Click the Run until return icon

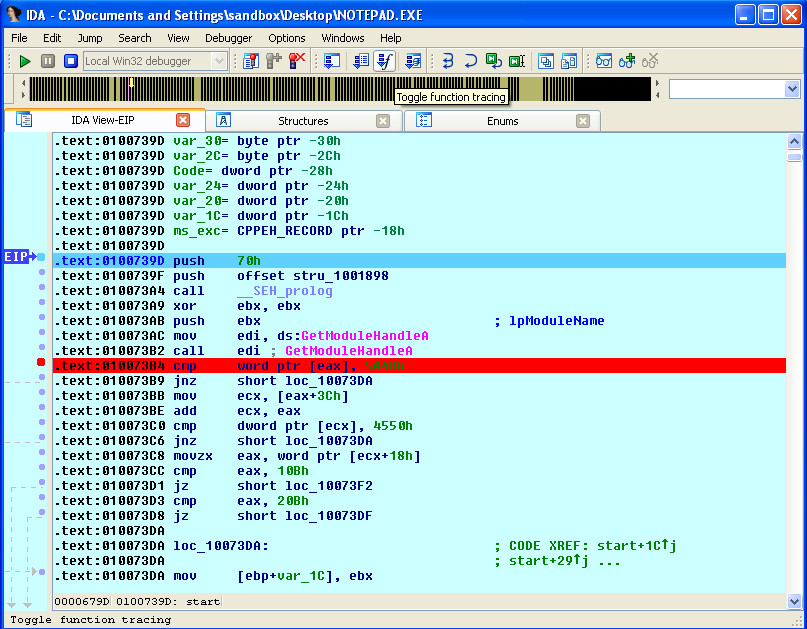tap(493, 61)
